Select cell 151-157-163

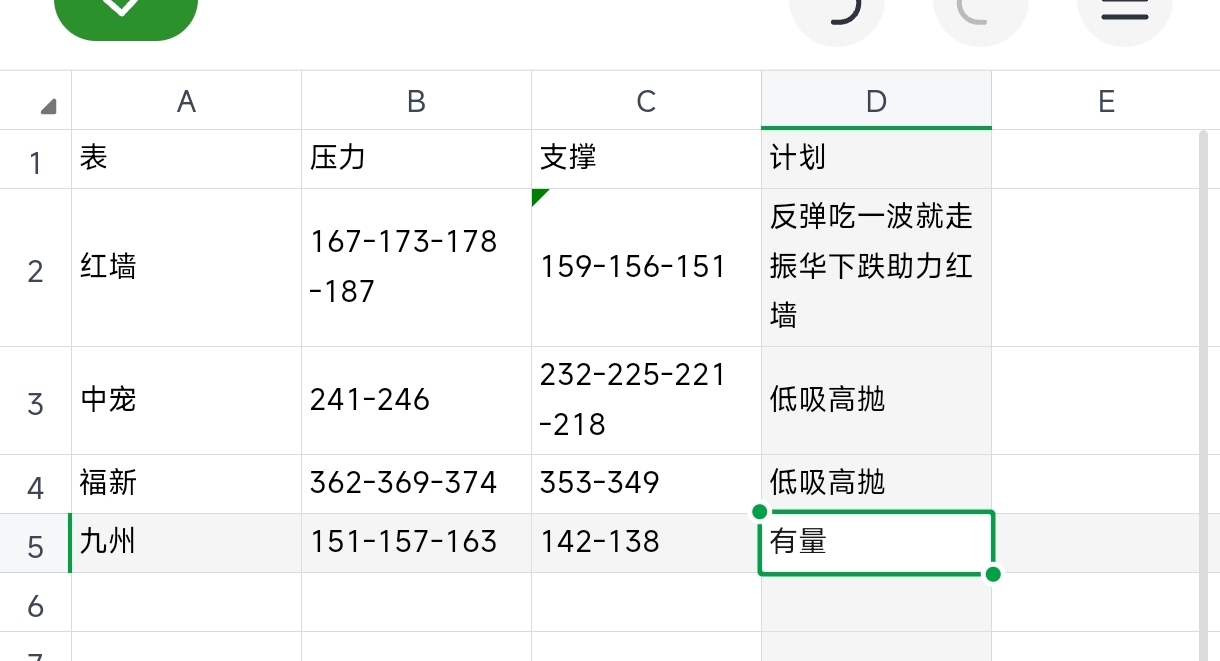tap(416, 543)
